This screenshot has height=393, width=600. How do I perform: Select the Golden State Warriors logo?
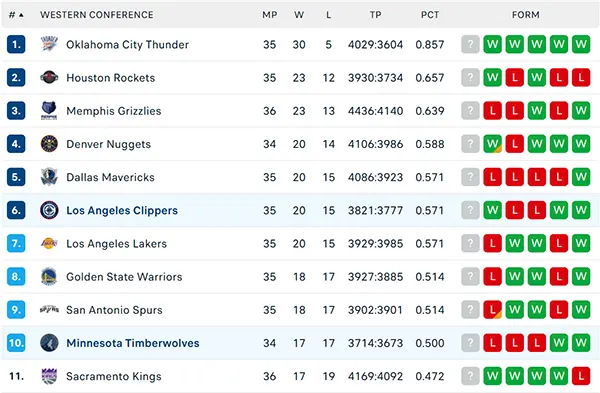coord(49,276)
